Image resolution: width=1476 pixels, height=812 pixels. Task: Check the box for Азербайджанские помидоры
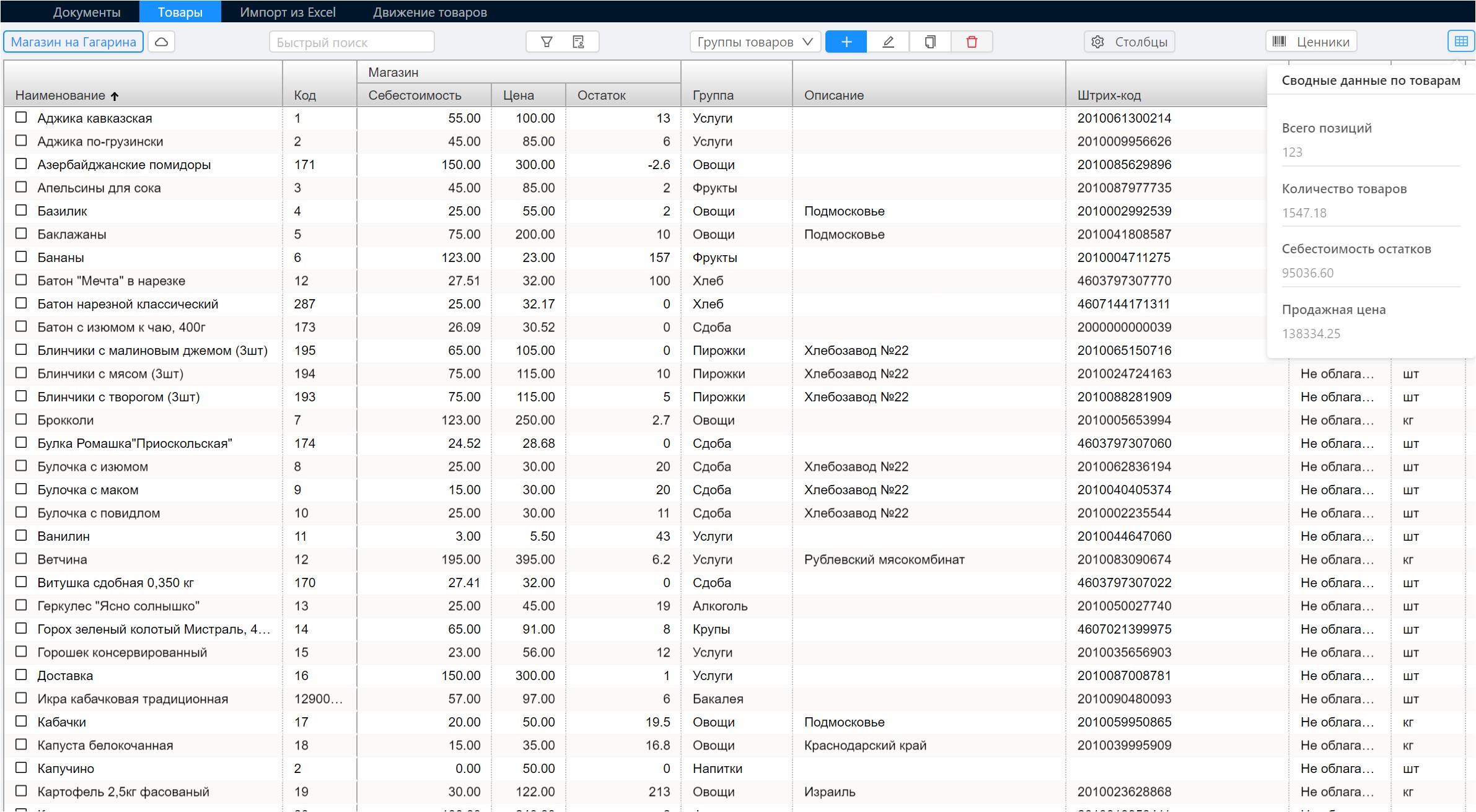coord(21,164)
